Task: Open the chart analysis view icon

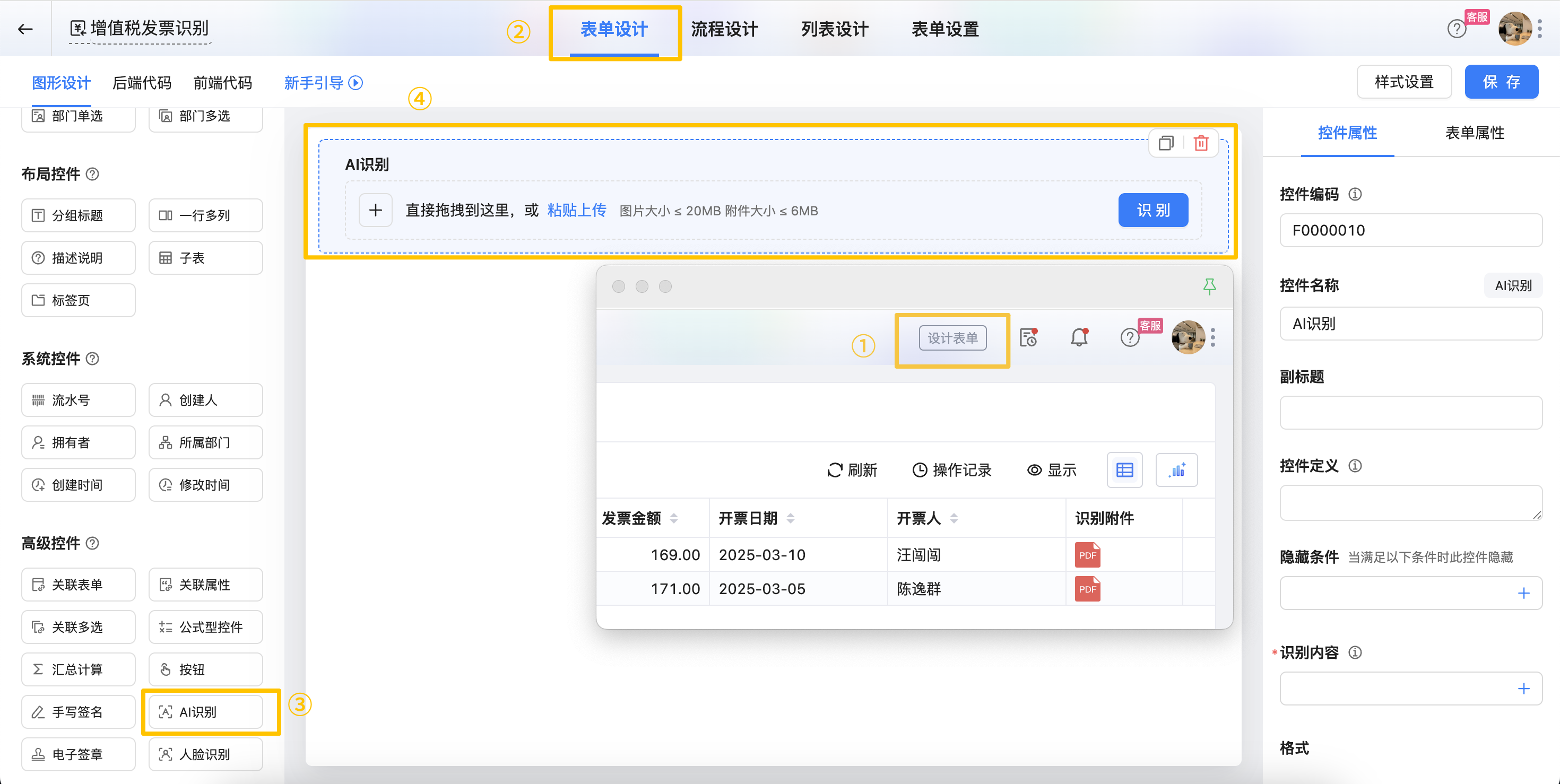Action: [1177, 470]
